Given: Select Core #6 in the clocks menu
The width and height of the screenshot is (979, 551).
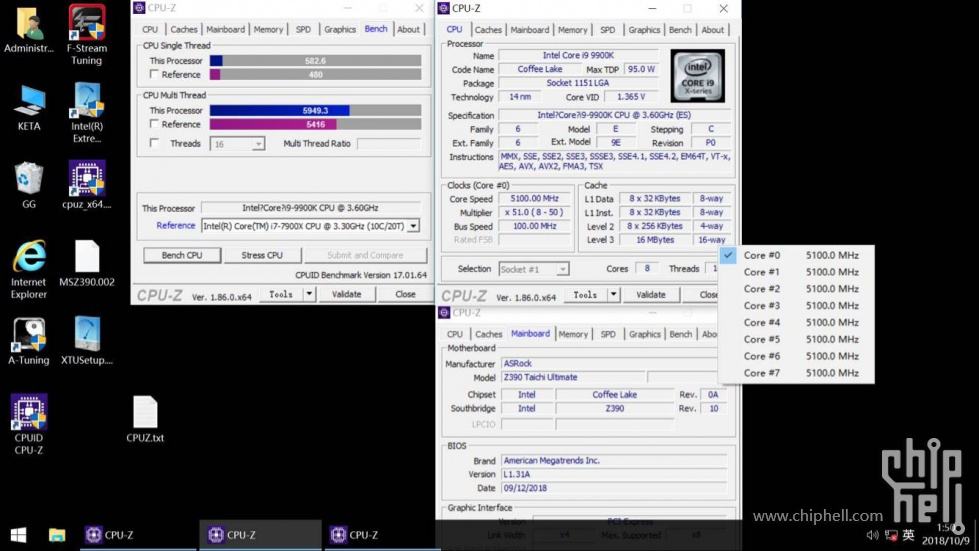Looking at the screenshot, I should tap(796, 356).
